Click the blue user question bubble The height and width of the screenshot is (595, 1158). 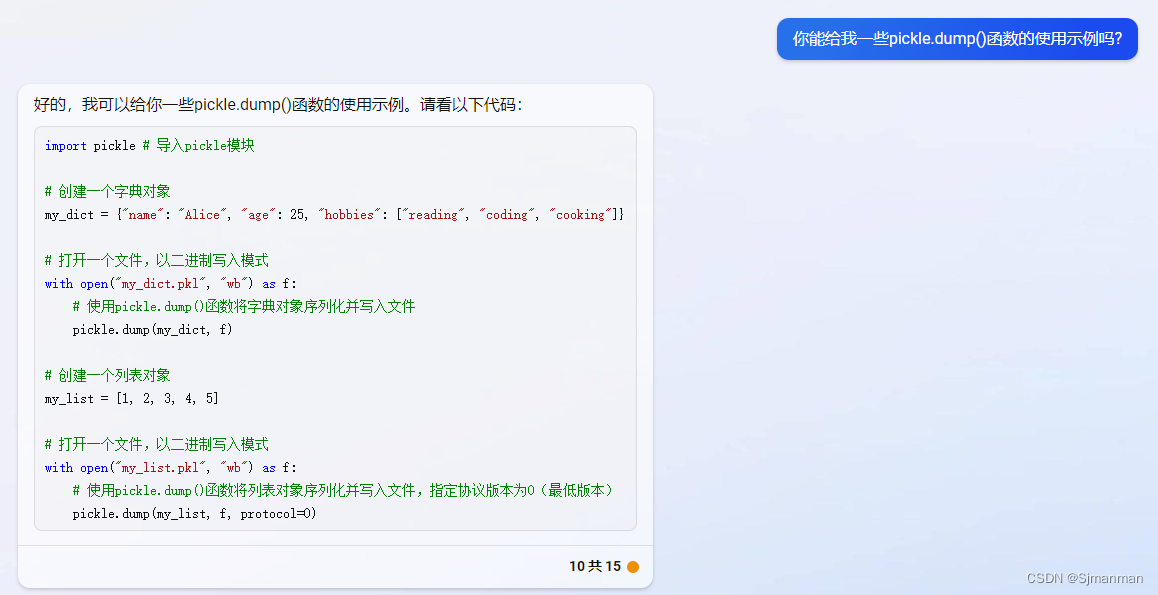[x=956, y=39]
